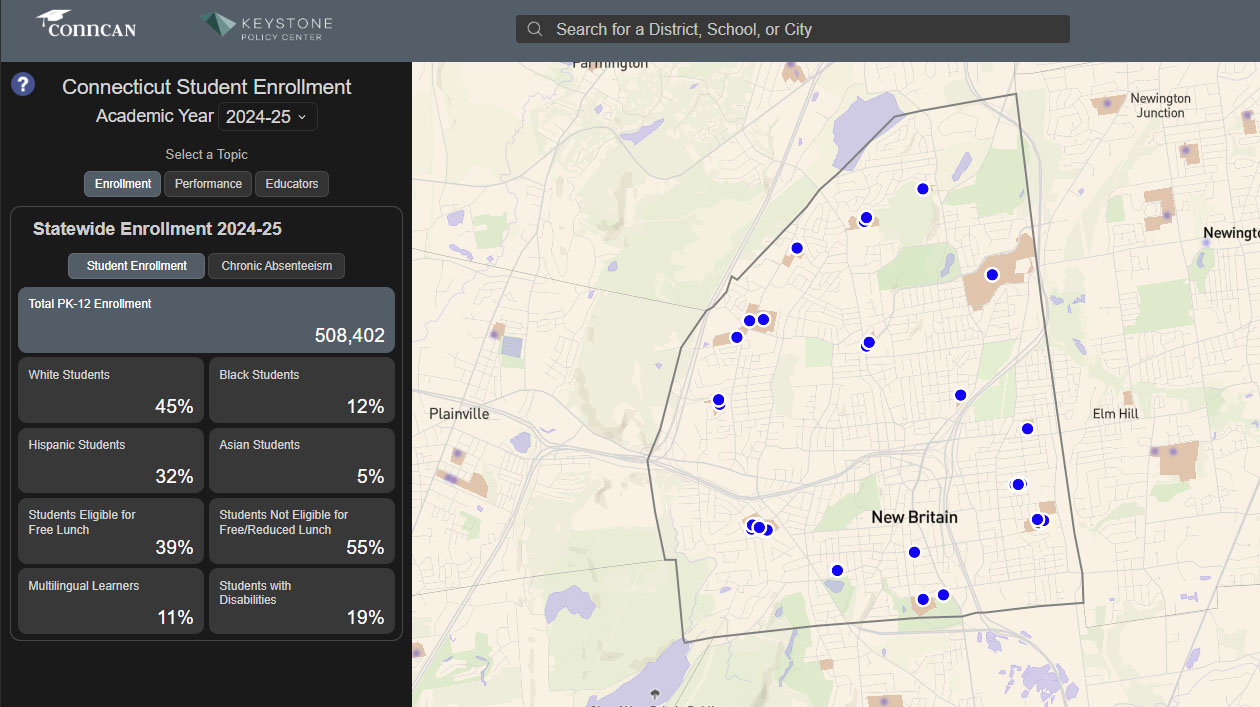Open the Academic Year 2024-25 dropdown

pos(267,117)
